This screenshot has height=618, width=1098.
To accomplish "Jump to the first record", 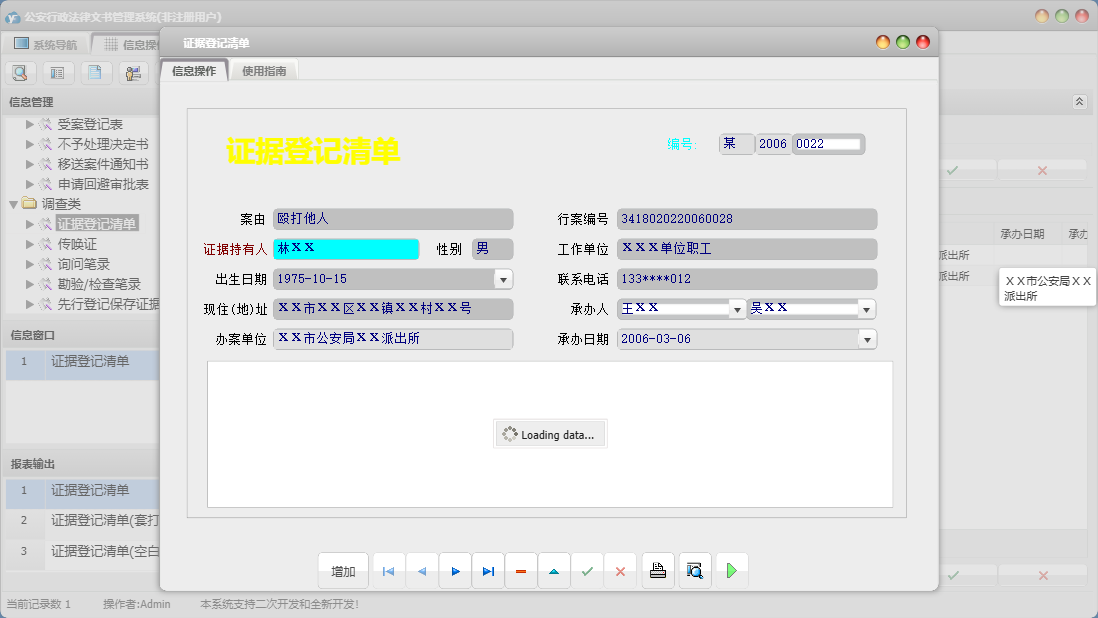I will coord(388,571).
